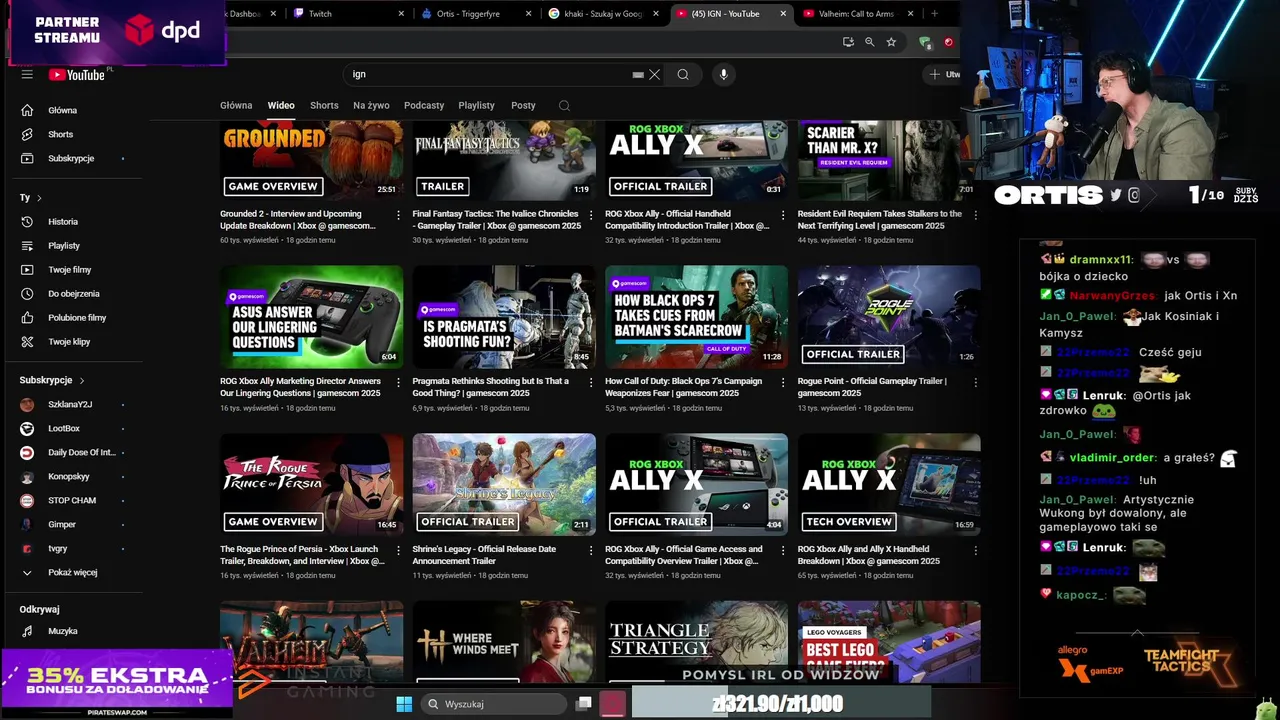Play Best LEGO Game Ever thumbnail
The width and height of the screenshot is (1280, 720).
click(889, 641)
